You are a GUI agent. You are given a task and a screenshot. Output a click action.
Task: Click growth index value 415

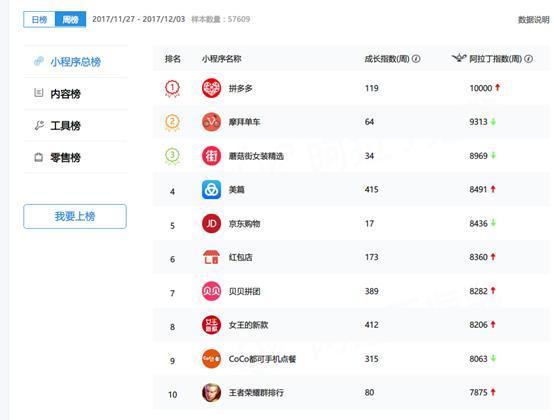point(372,190)
